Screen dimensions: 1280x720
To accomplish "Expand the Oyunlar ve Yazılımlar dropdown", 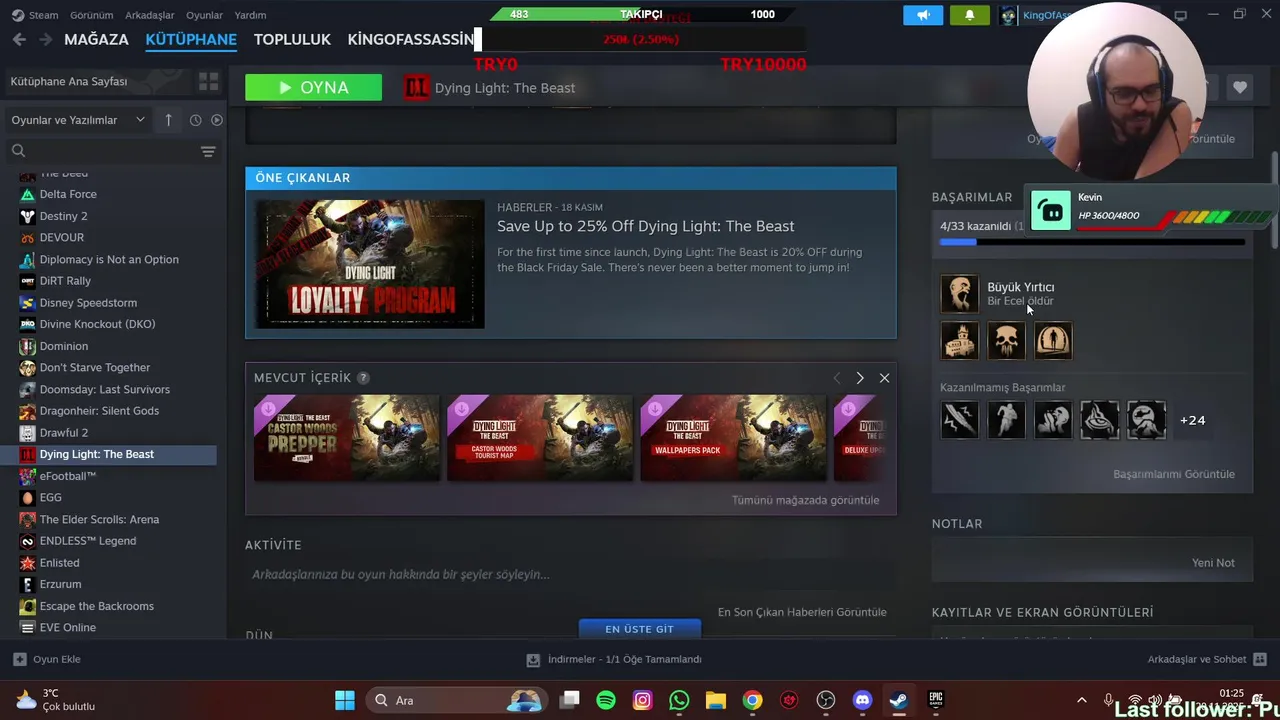I will pyautogui.click(x=78, y=120).
